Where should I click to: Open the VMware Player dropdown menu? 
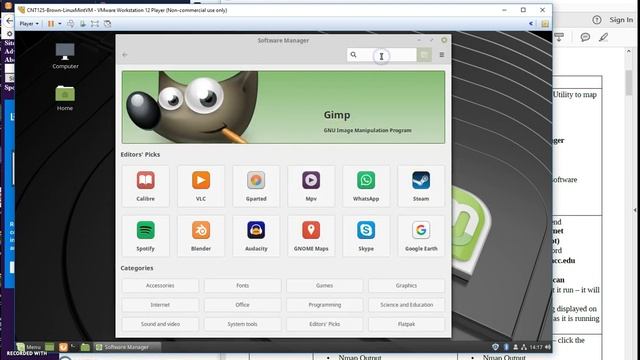click(29, 24)
